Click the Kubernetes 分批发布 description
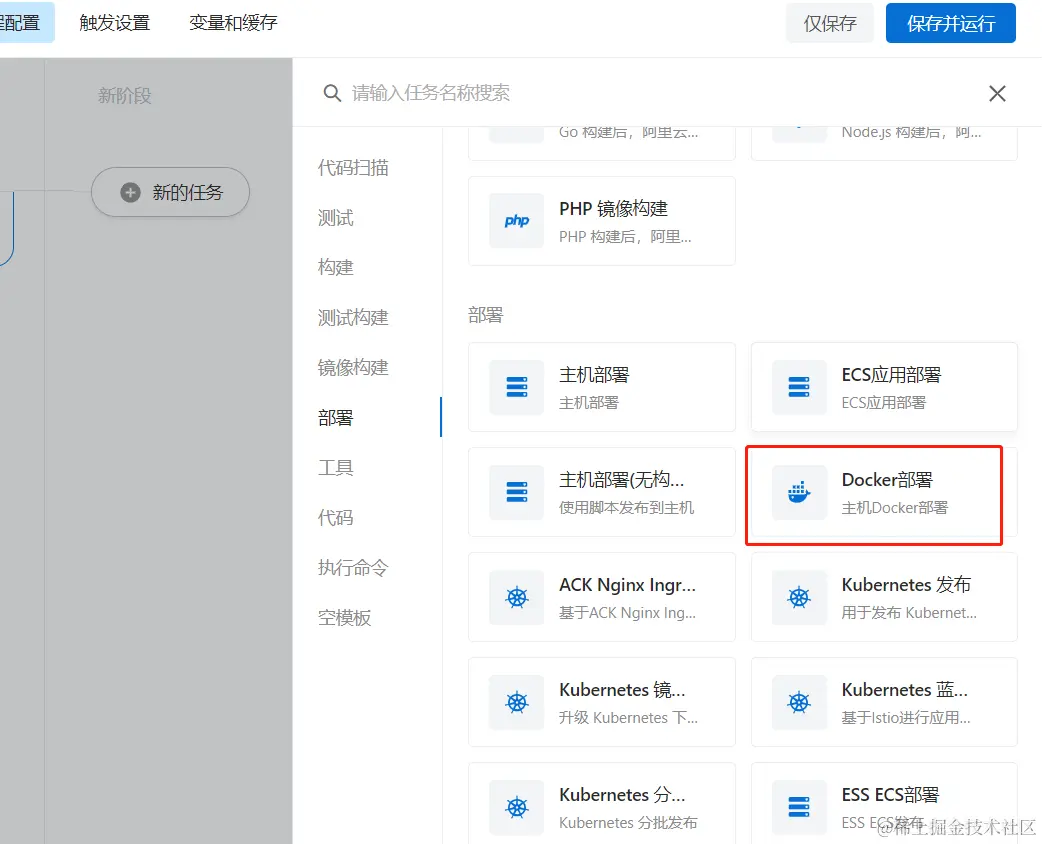This screenshot has height=844, width=1043. tap(628, 823)
